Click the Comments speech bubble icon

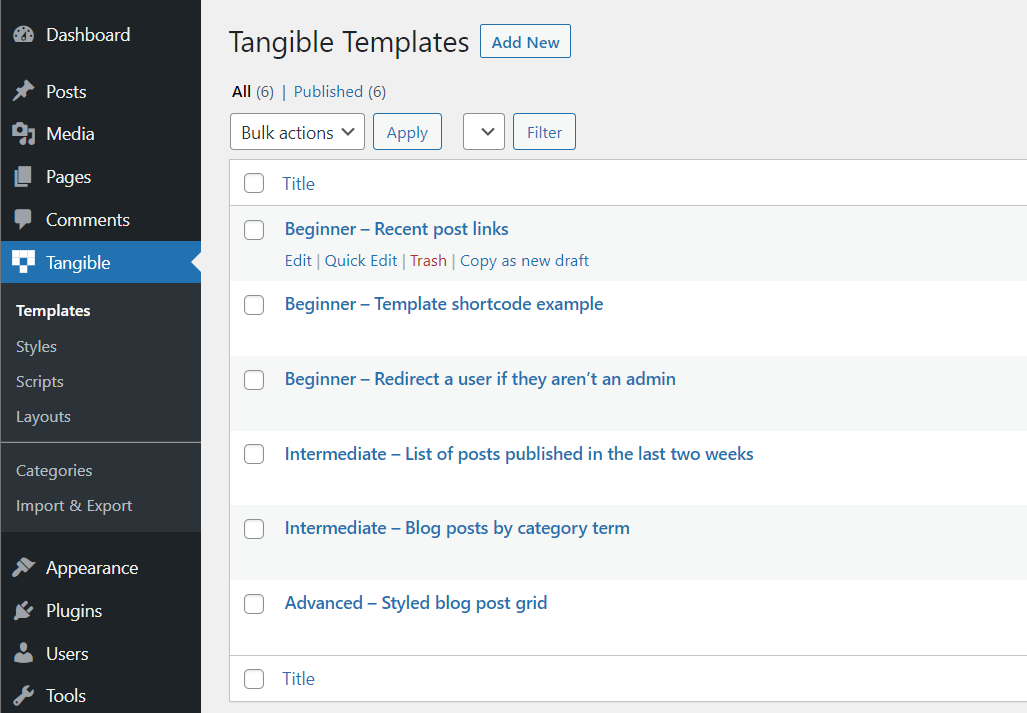click(x=23, y=220)
